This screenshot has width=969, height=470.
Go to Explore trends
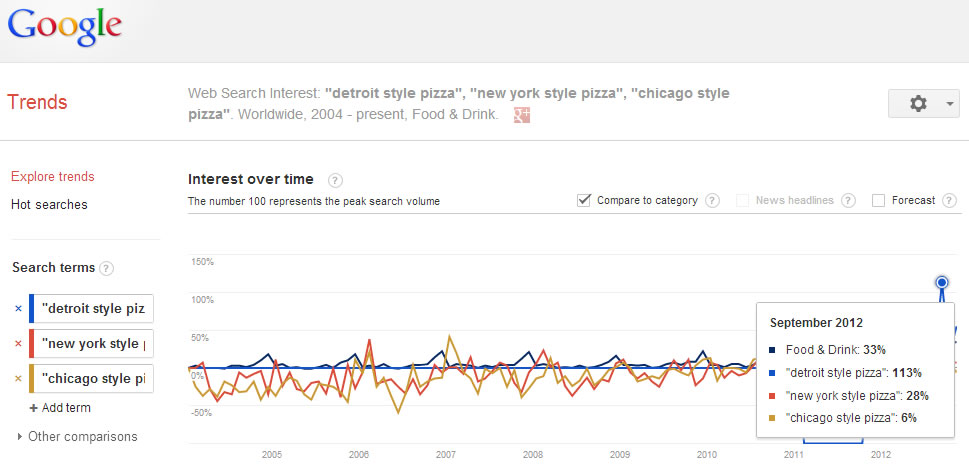click(x=52, y=177)
